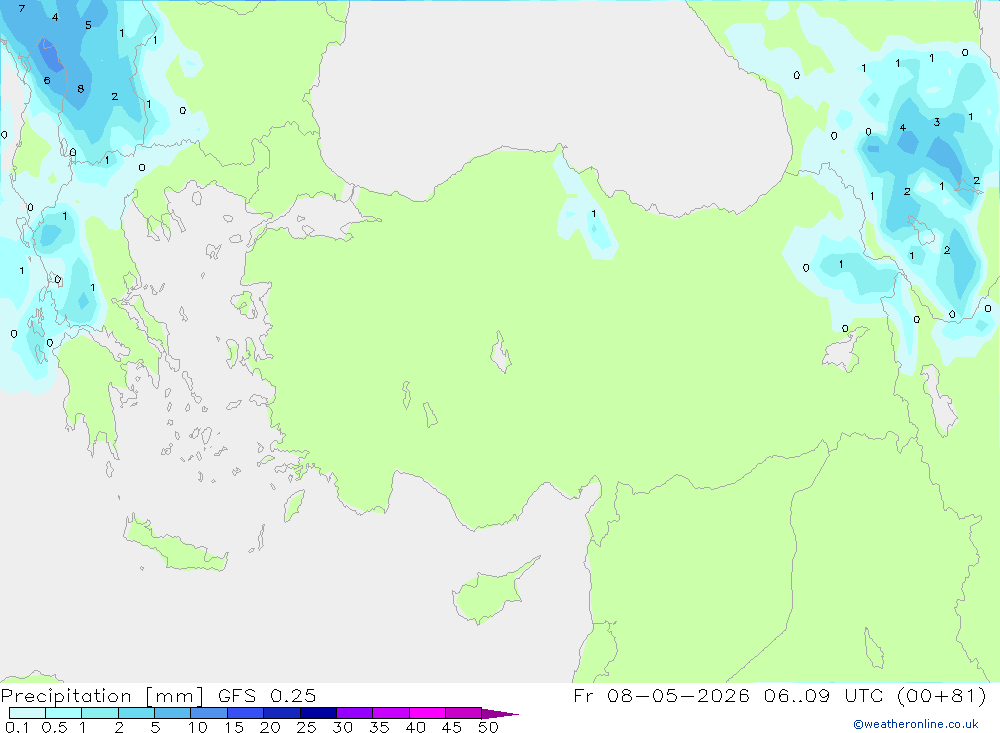The width and height of the screenshot is (1000, 733).
Task: Click the precipitation value "8" on the map
Action: tap(80, 89)
